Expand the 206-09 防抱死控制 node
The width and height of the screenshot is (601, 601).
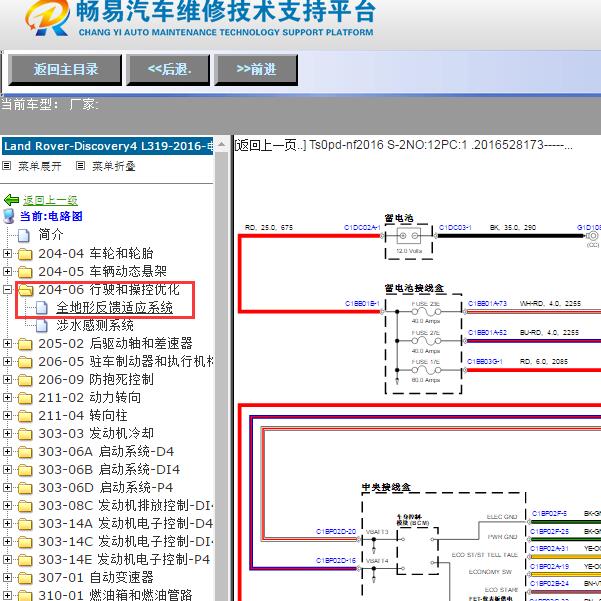pyautogui.click(x=7, y=379)
